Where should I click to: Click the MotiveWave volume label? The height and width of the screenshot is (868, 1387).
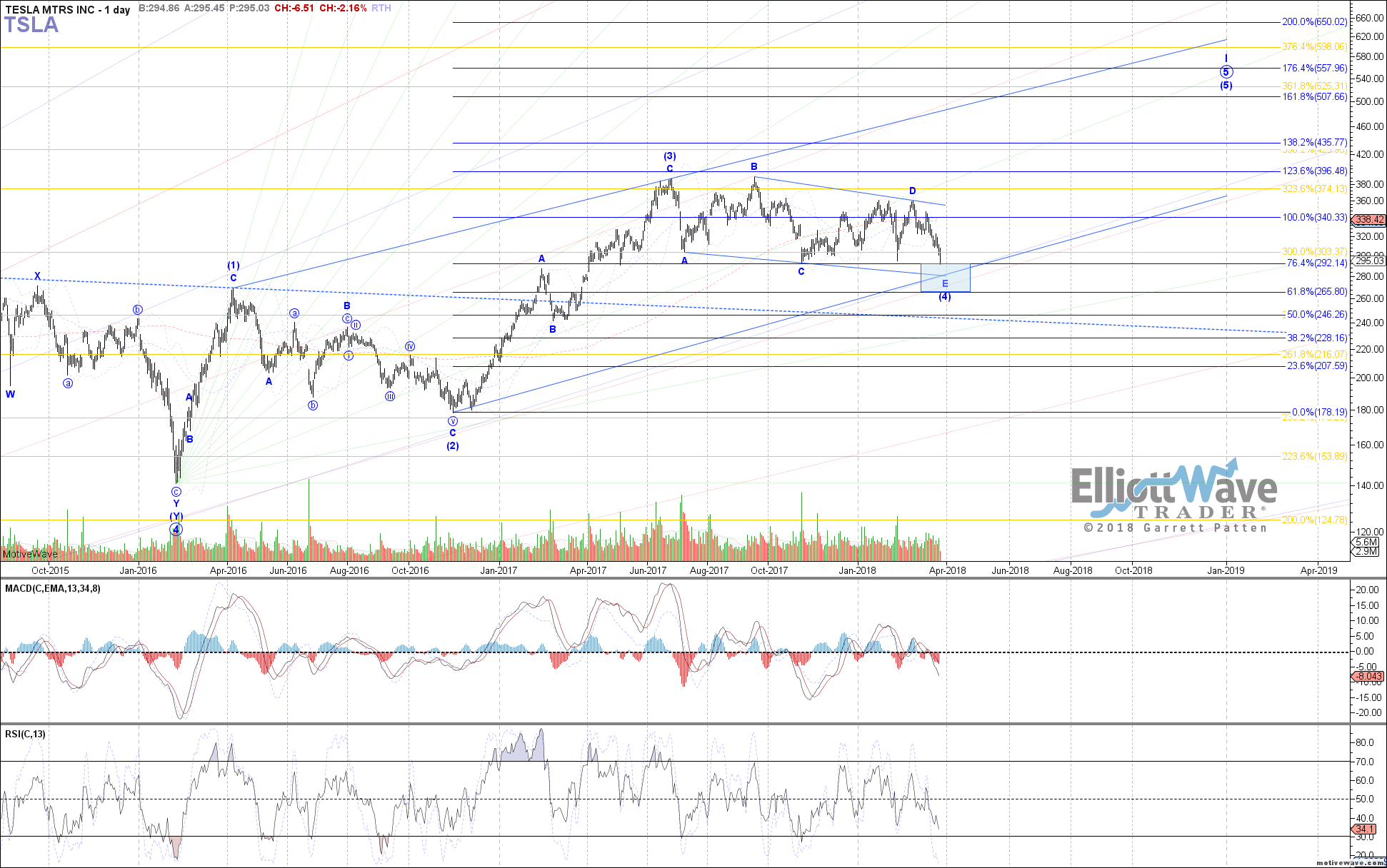click(x=30, y=554)
